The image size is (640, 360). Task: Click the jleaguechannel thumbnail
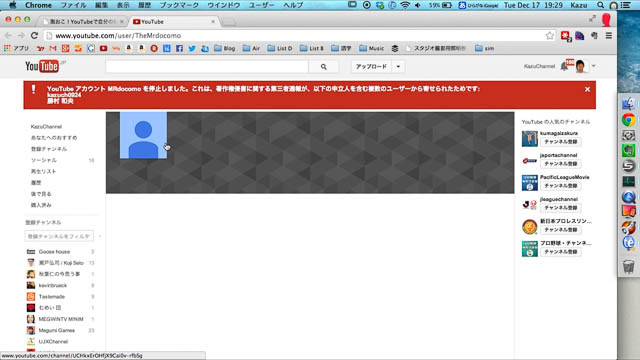point(529,205)
